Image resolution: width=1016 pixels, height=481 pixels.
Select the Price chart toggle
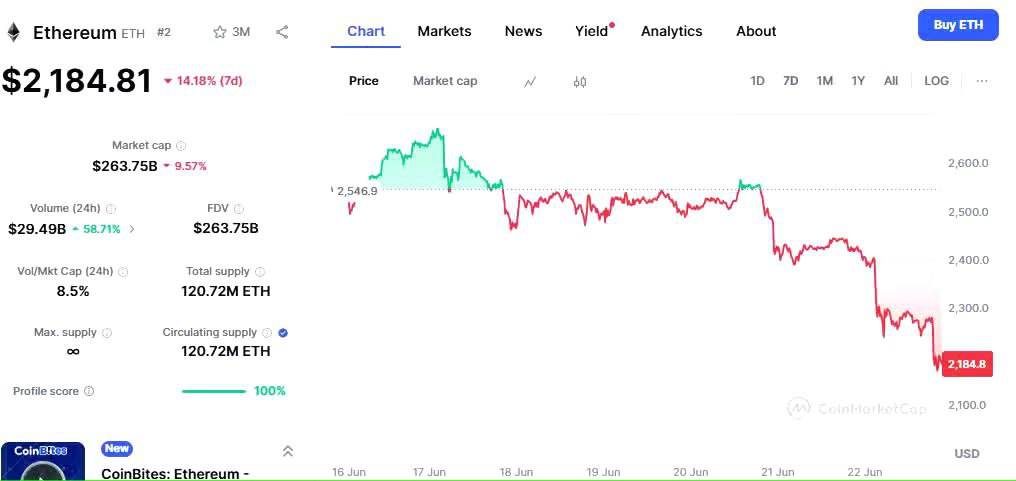click(x=364, y=81)
